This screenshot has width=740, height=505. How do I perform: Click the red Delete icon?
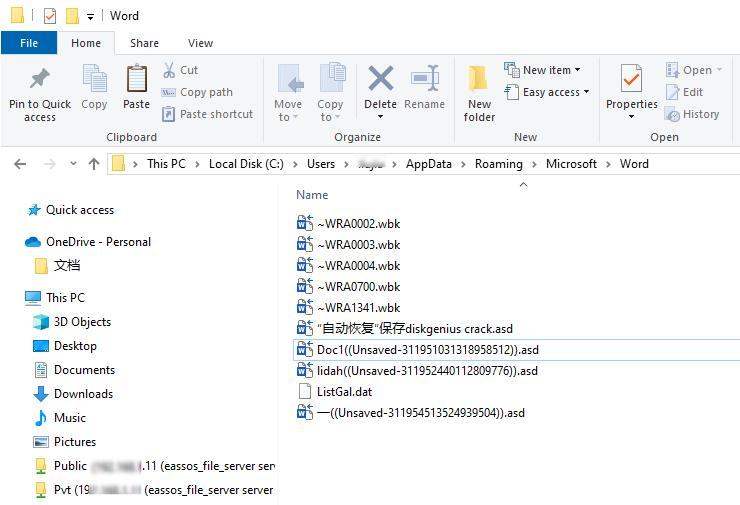click(380, 78)
